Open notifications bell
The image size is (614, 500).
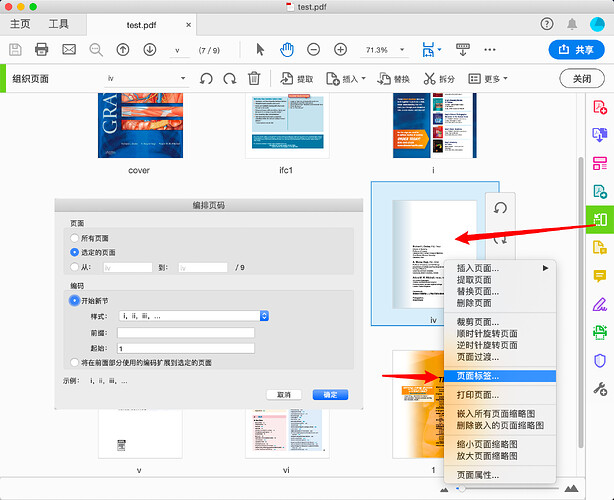[572, 24]
